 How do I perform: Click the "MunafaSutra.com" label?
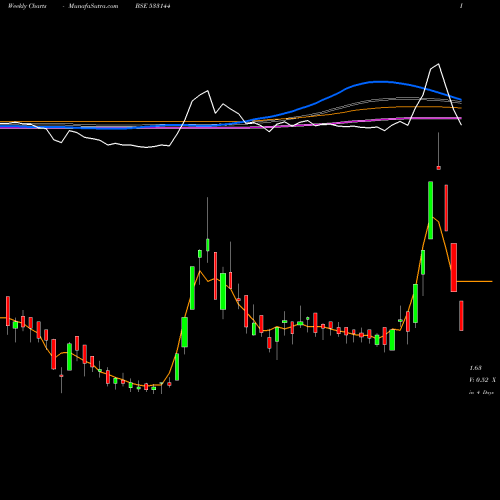(93, 6)
